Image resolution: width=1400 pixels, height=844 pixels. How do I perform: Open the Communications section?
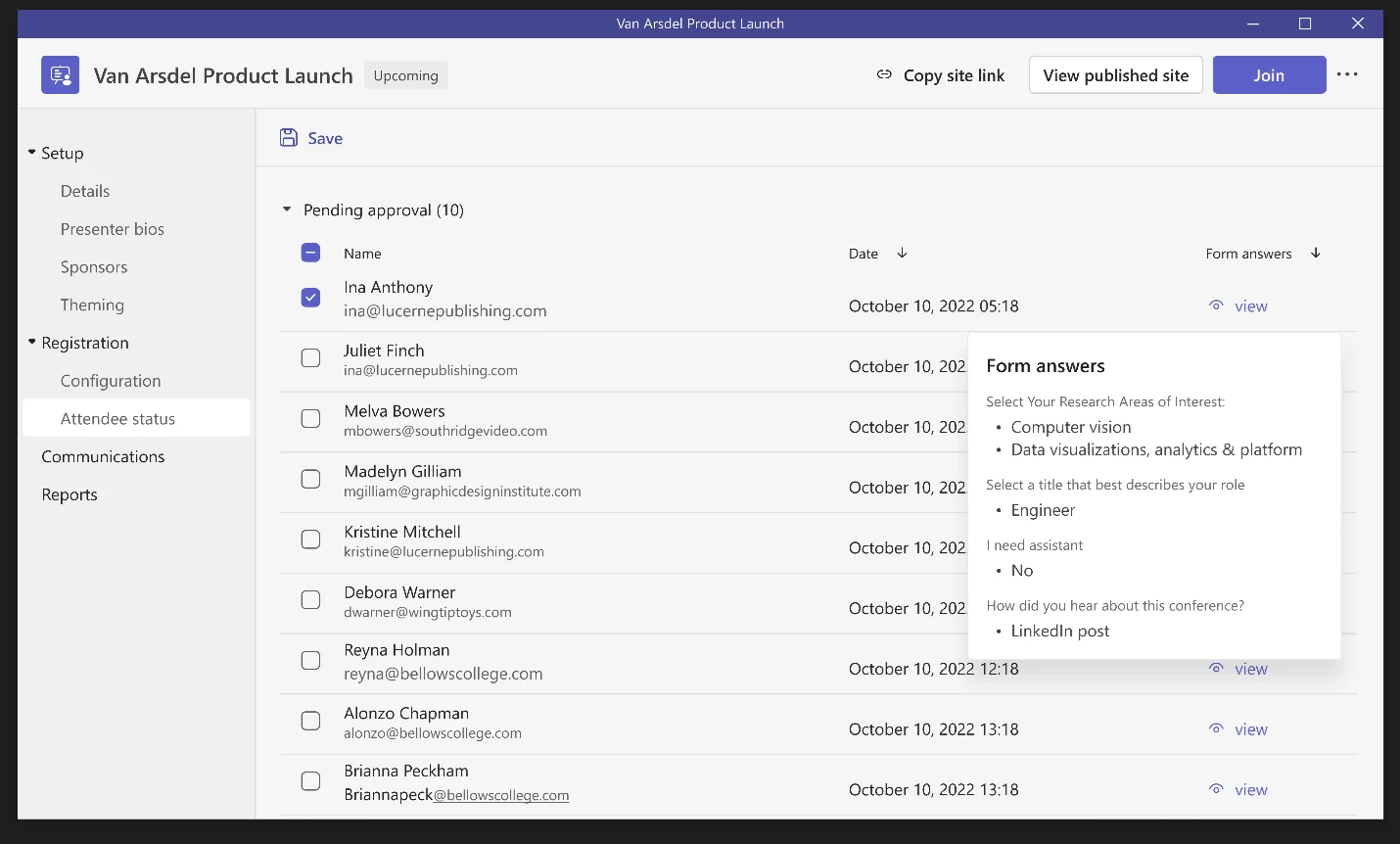click(103, 456)
